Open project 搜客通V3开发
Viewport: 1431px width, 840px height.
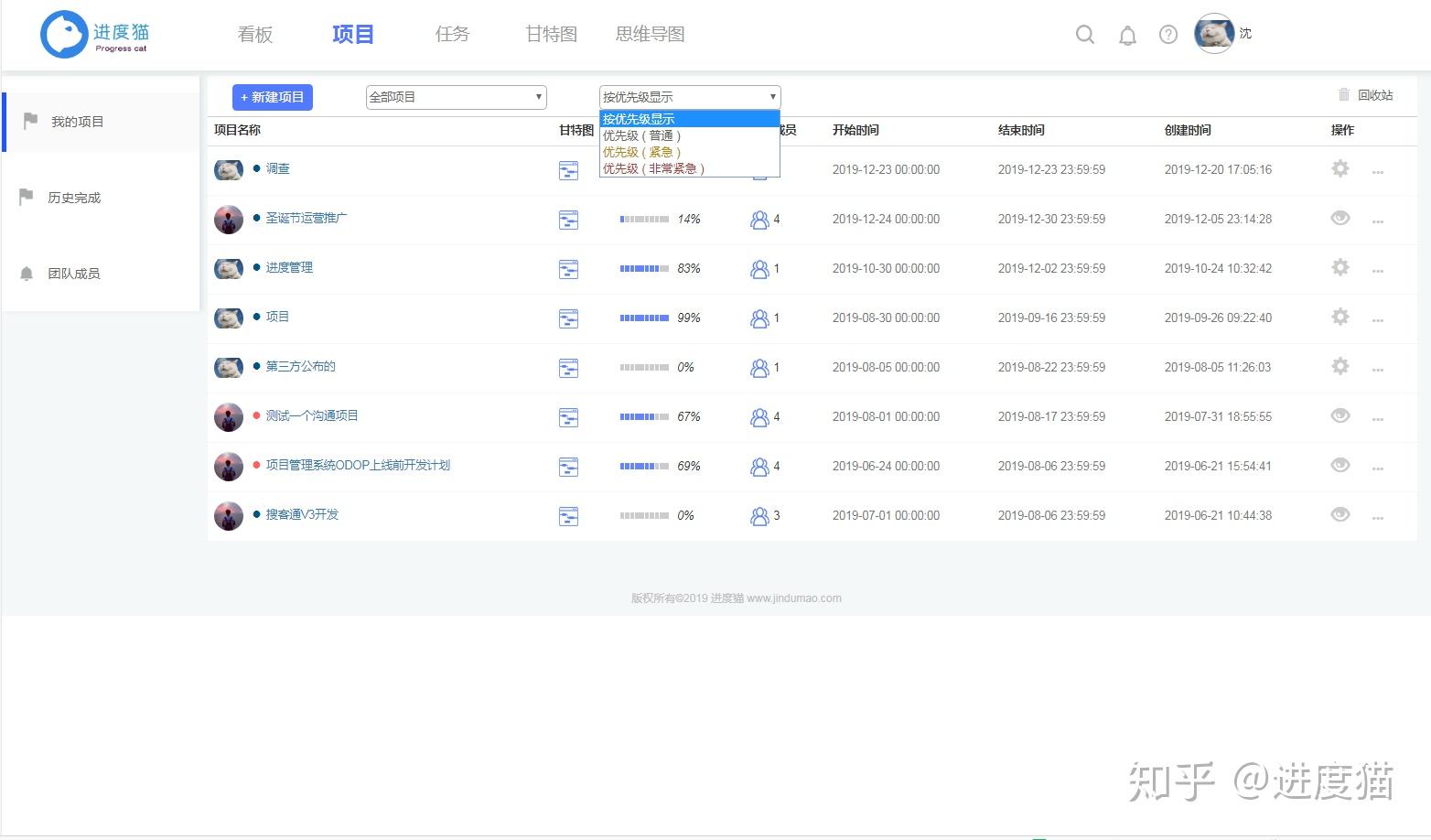tap(302, 514)
